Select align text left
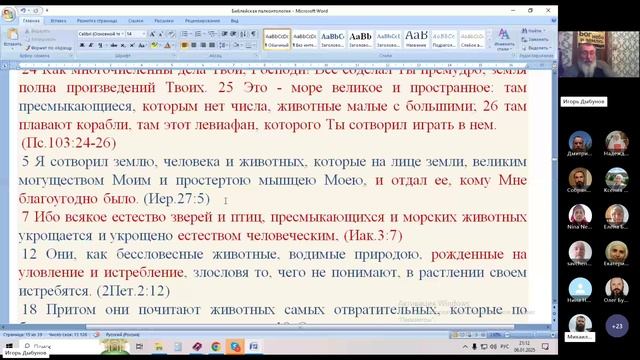Viewport: 640px width, 360px height. pyautogui.click(x=184, y=45)
